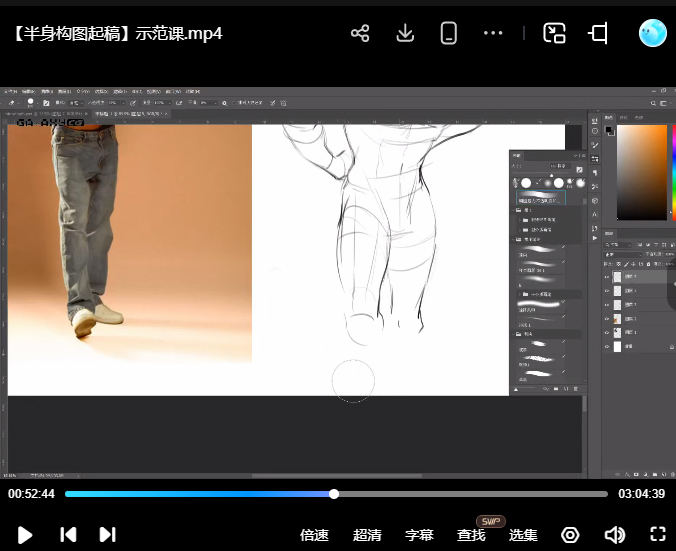The width and height of the screenshot is (676, 551).
Task: Open the 字幕 subtitles menu
Action: 419,535
